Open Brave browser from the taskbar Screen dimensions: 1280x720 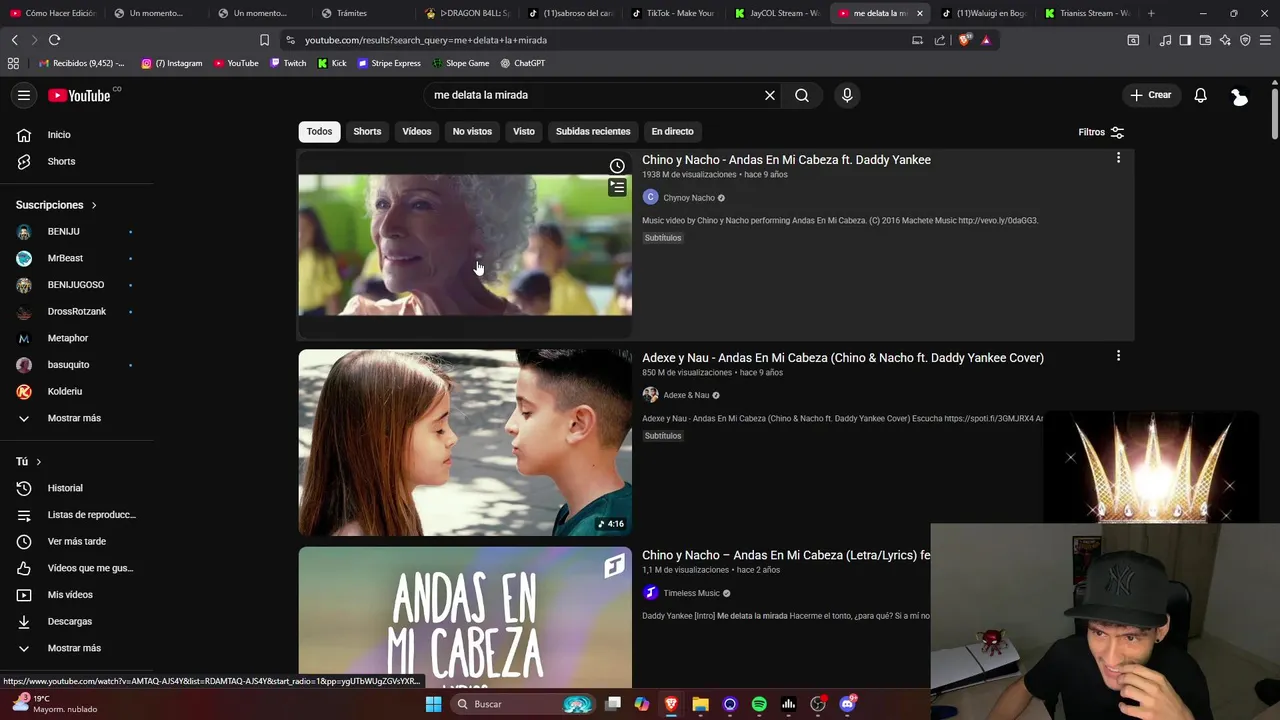pos(671,704)
